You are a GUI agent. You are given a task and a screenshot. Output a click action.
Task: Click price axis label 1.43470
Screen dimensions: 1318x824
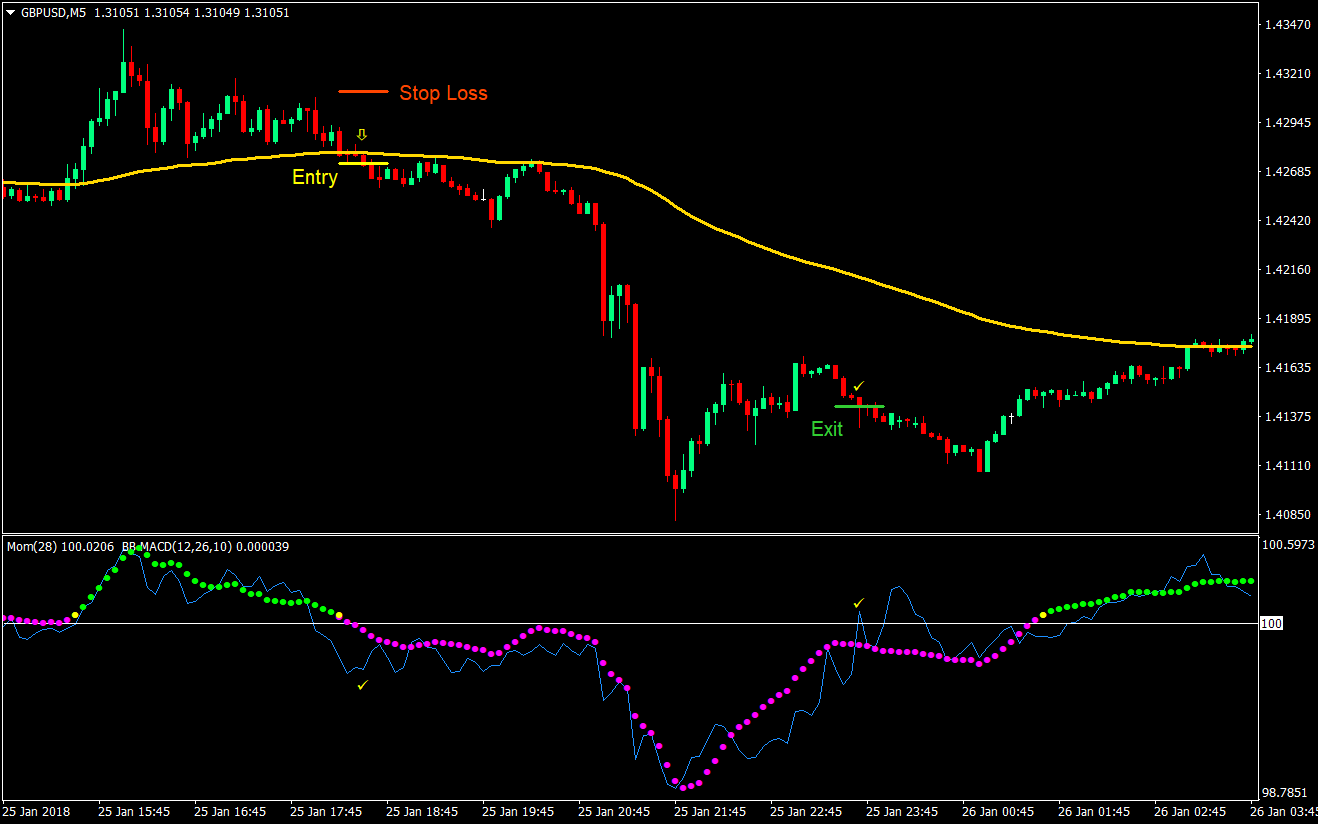coord(1286,24)
